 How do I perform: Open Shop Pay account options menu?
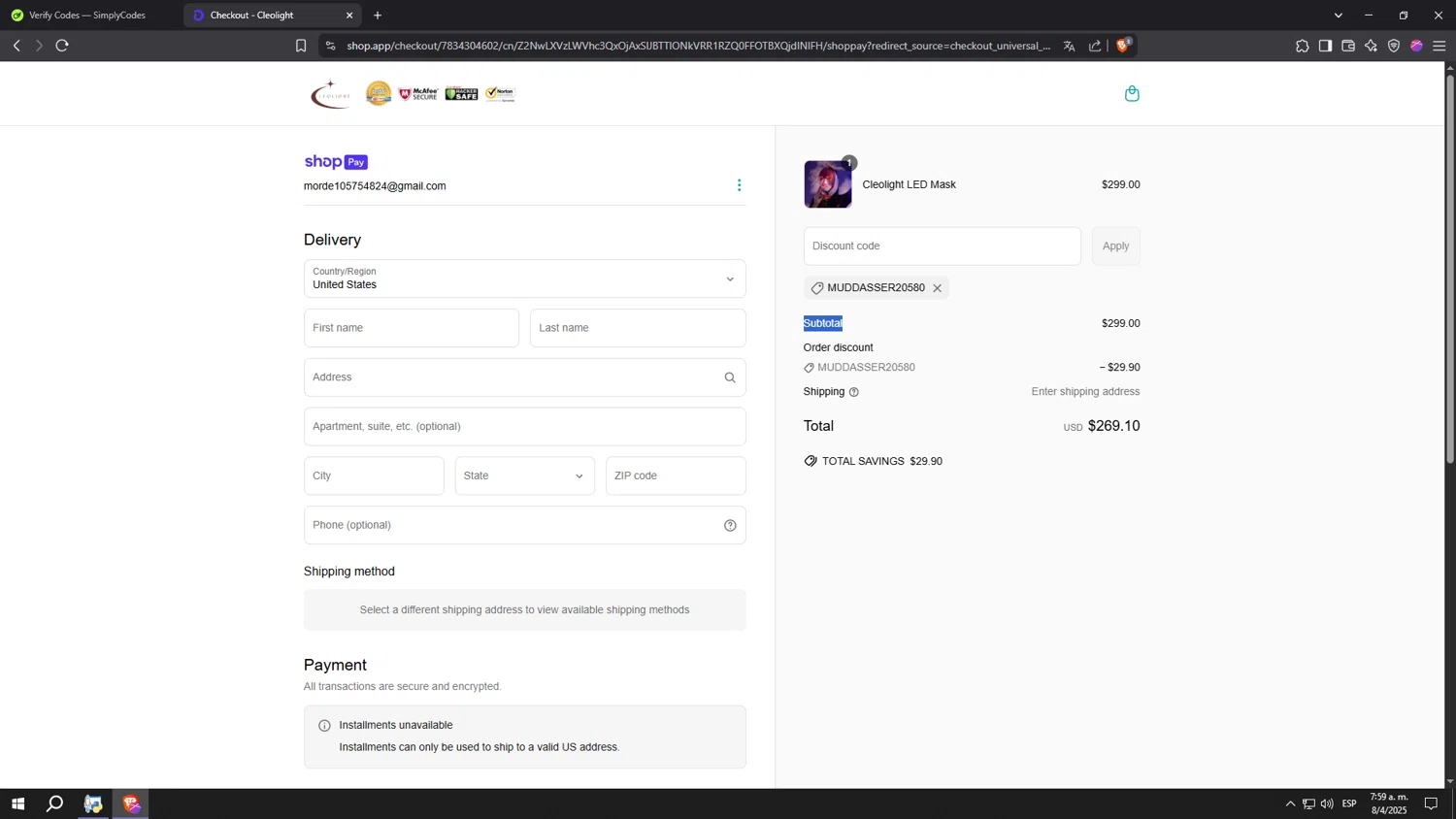point(739,185)
